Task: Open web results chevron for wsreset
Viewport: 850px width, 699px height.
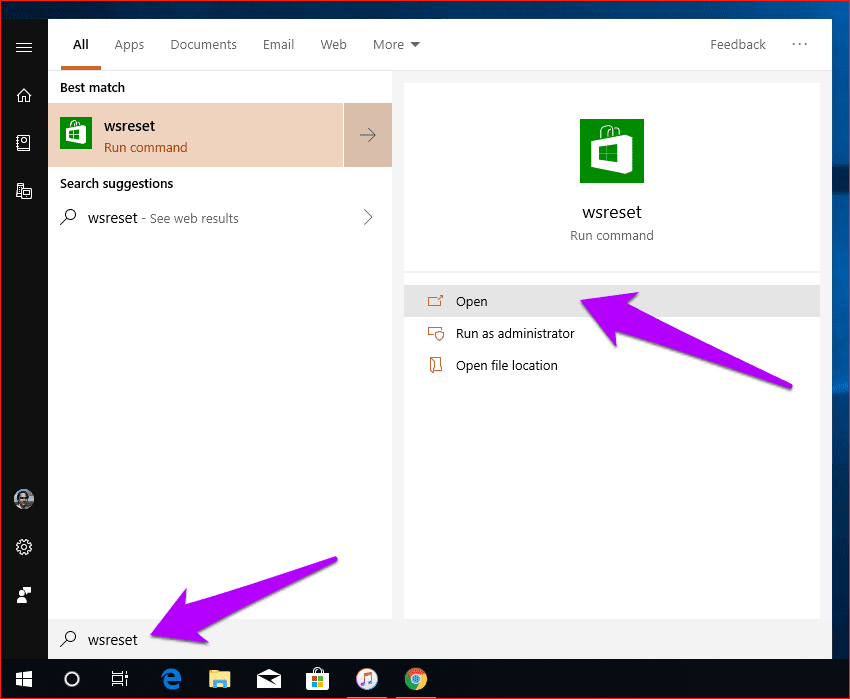Action: click(368, 217)
